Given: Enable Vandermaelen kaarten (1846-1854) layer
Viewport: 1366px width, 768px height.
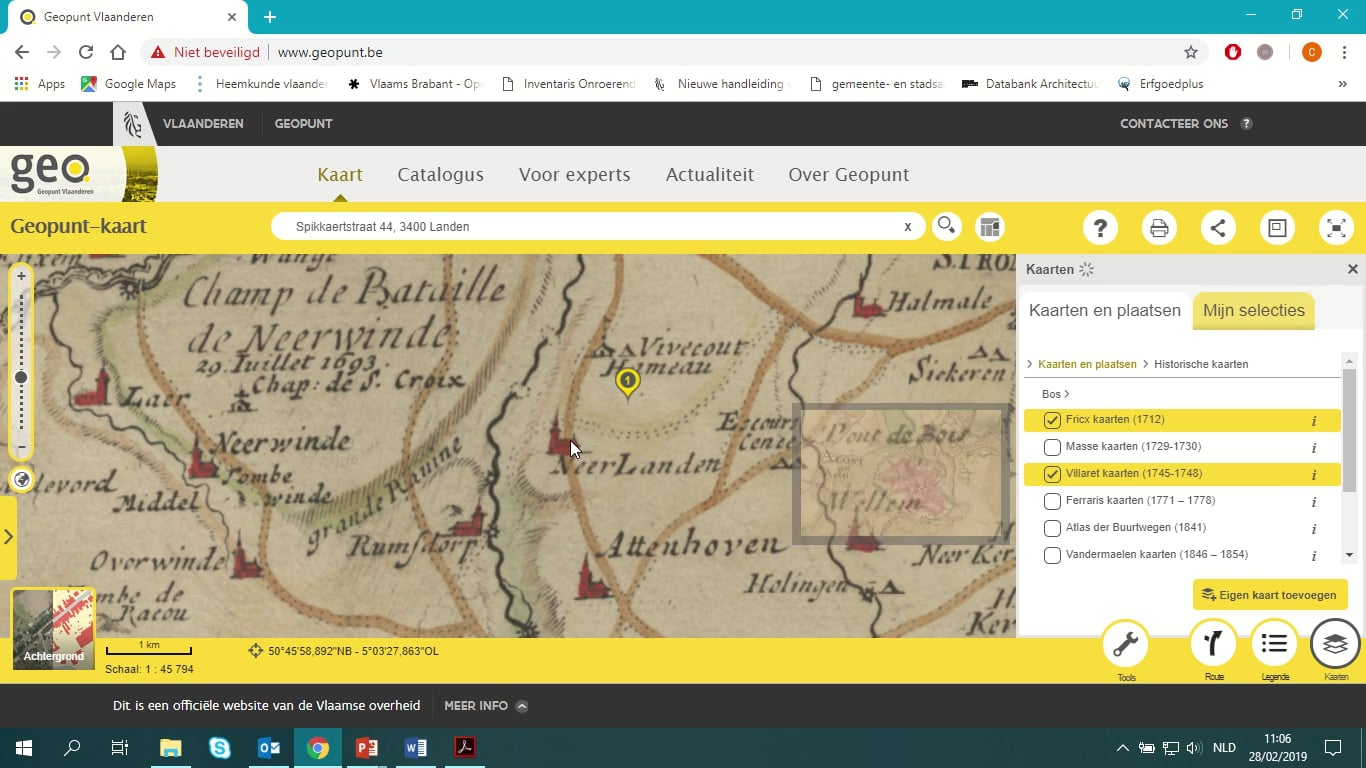Looking at the screenshot, I should click(1052, 555).
